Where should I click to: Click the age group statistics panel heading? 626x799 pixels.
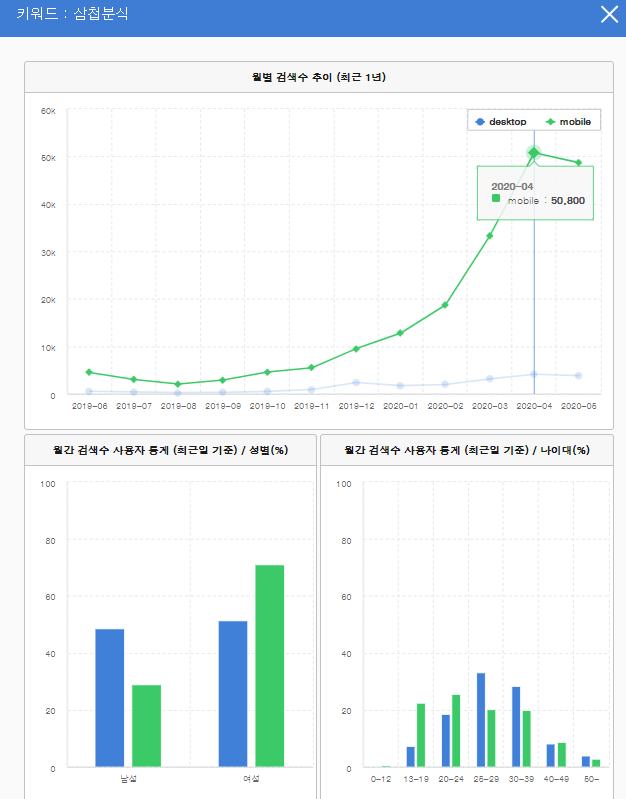pos(466,450)
